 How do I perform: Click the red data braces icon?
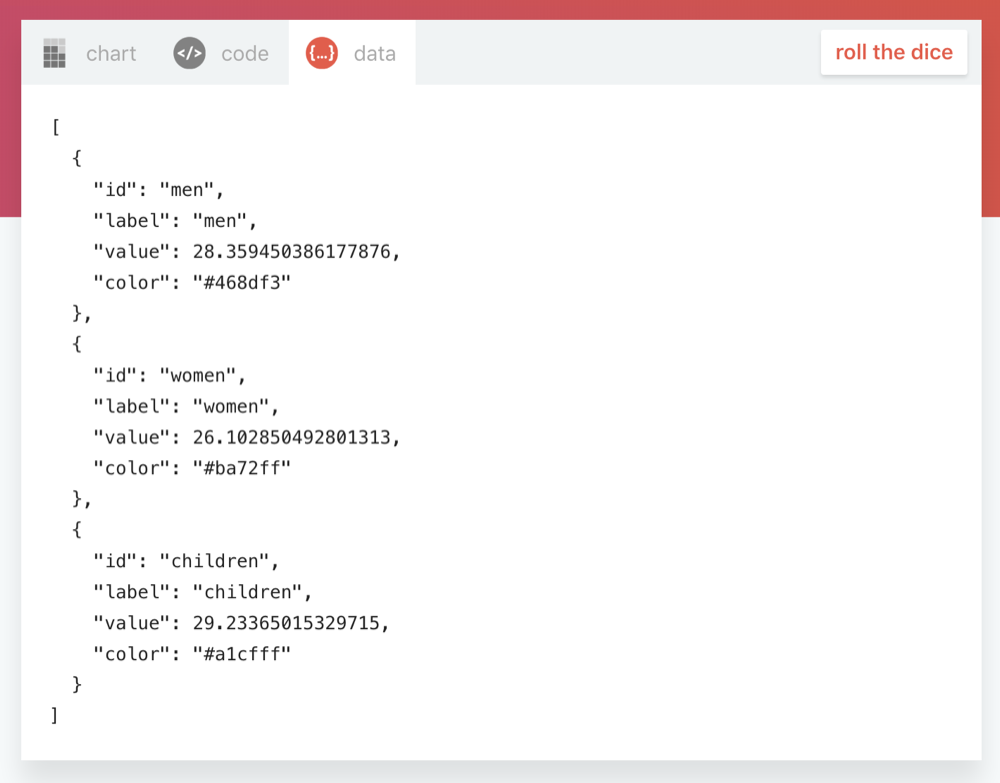321,53
